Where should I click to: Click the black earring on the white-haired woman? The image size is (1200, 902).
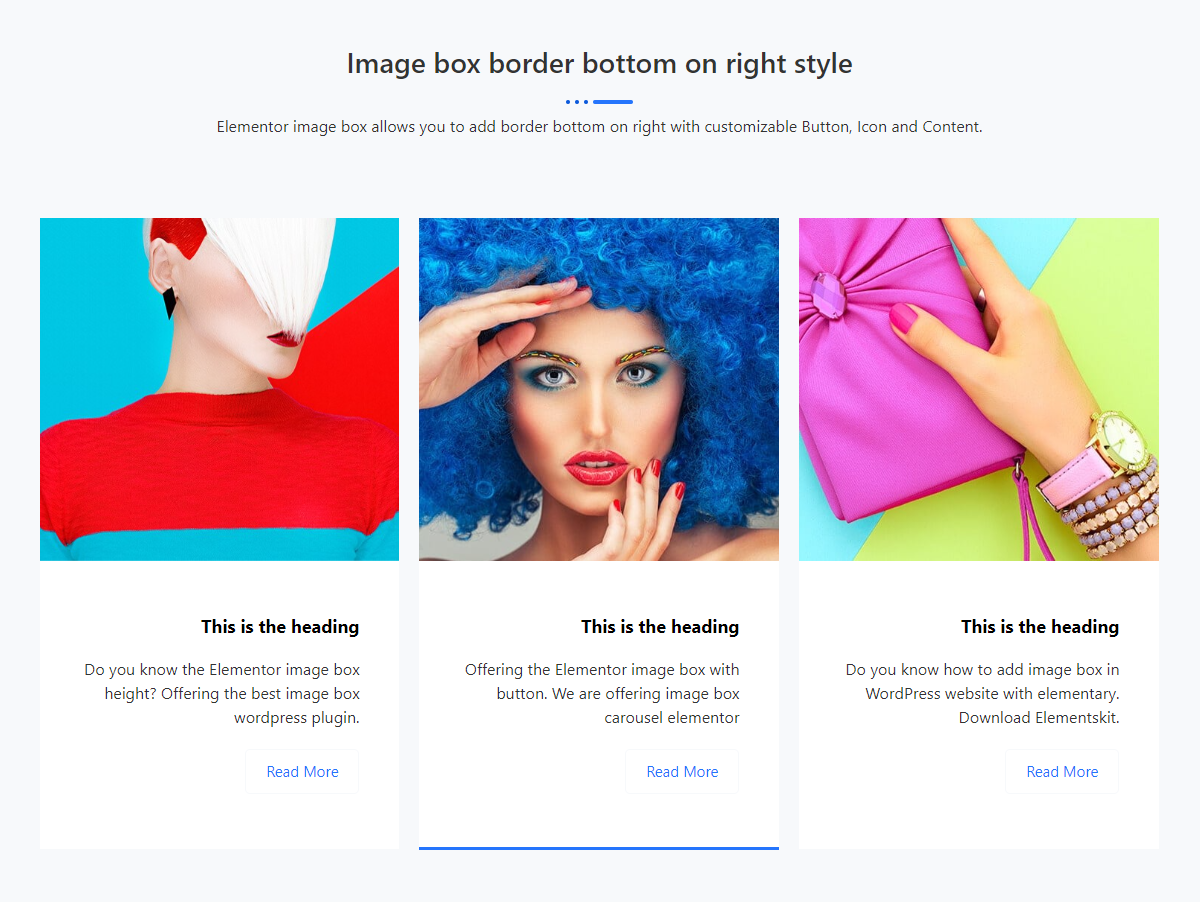coord(169,300)
